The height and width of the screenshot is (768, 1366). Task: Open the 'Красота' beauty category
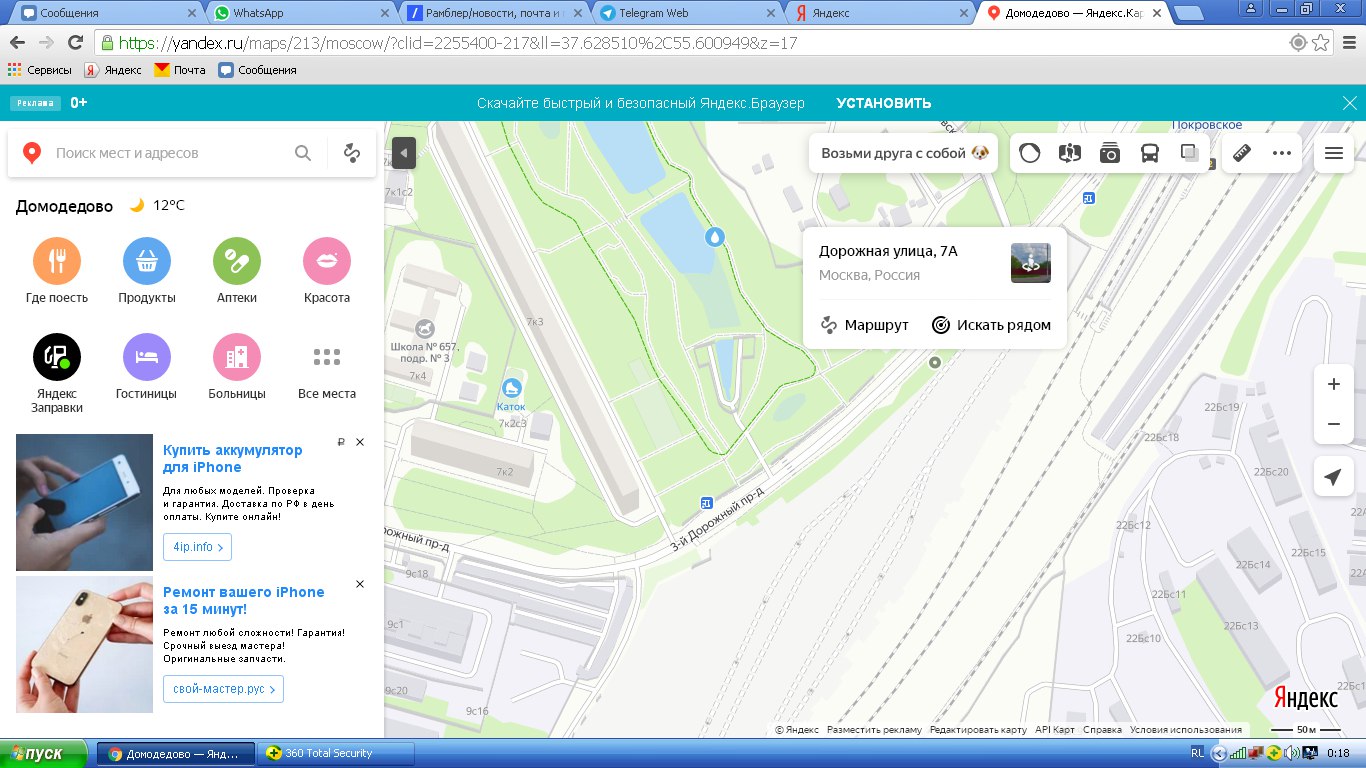pyautogui.click(x=327, y=271)
